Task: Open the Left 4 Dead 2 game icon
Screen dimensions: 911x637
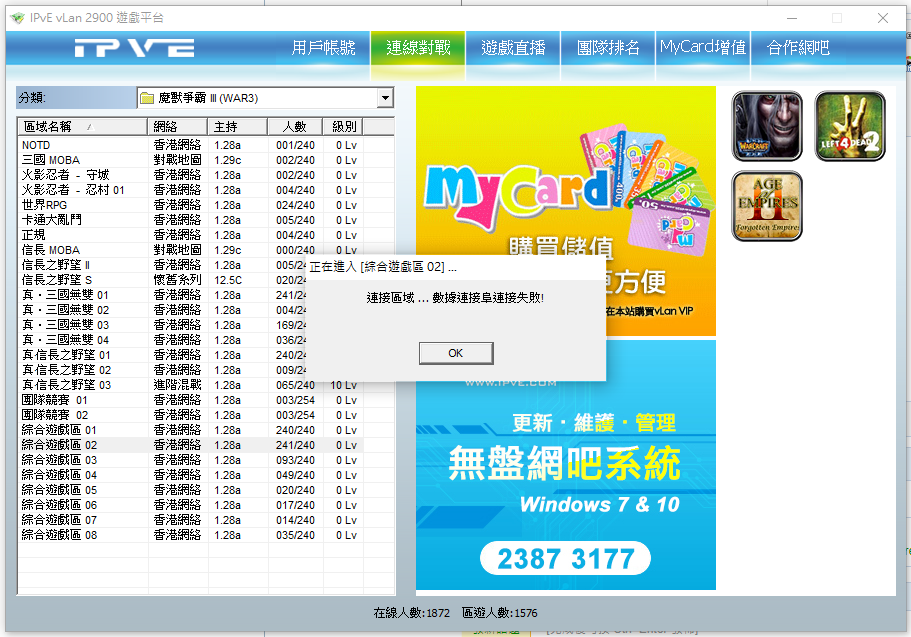Action: coord(850,126)
